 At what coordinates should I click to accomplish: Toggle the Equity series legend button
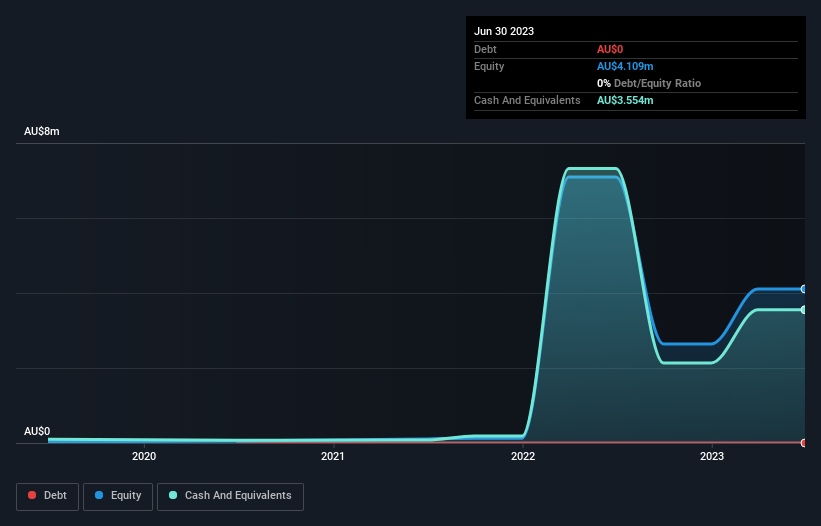point(118,496)
